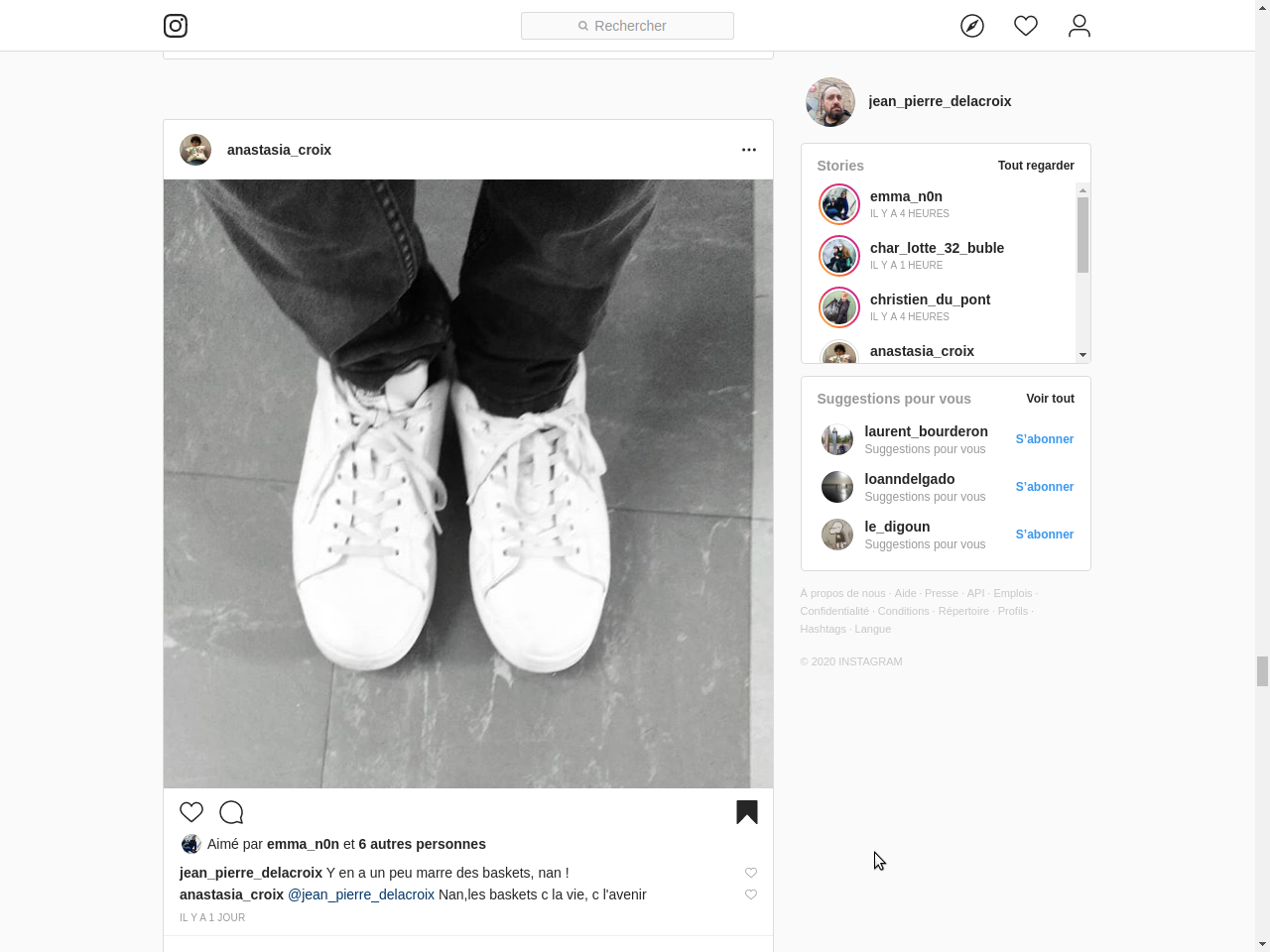Open emma_n0n's story avatar
This screenshot has height=952, width=1270.
point(839,204)
